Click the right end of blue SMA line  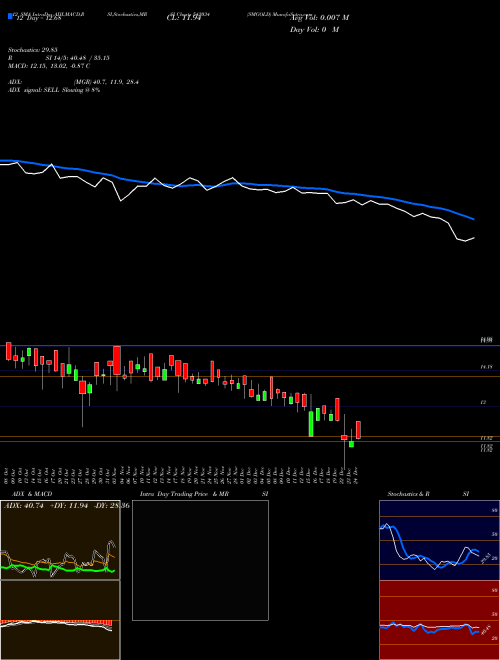[x=474, y=219]
